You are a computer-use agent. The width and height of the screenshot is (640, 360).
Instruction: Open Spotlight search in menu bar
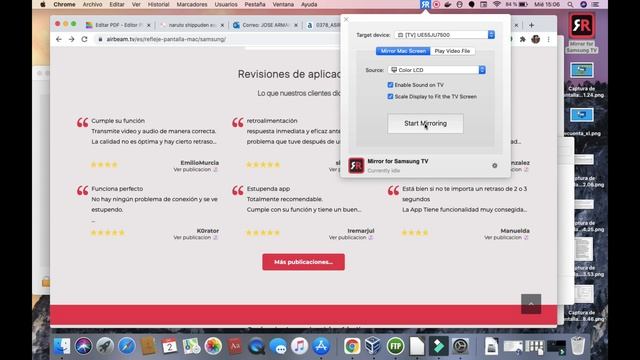[570, 4]
